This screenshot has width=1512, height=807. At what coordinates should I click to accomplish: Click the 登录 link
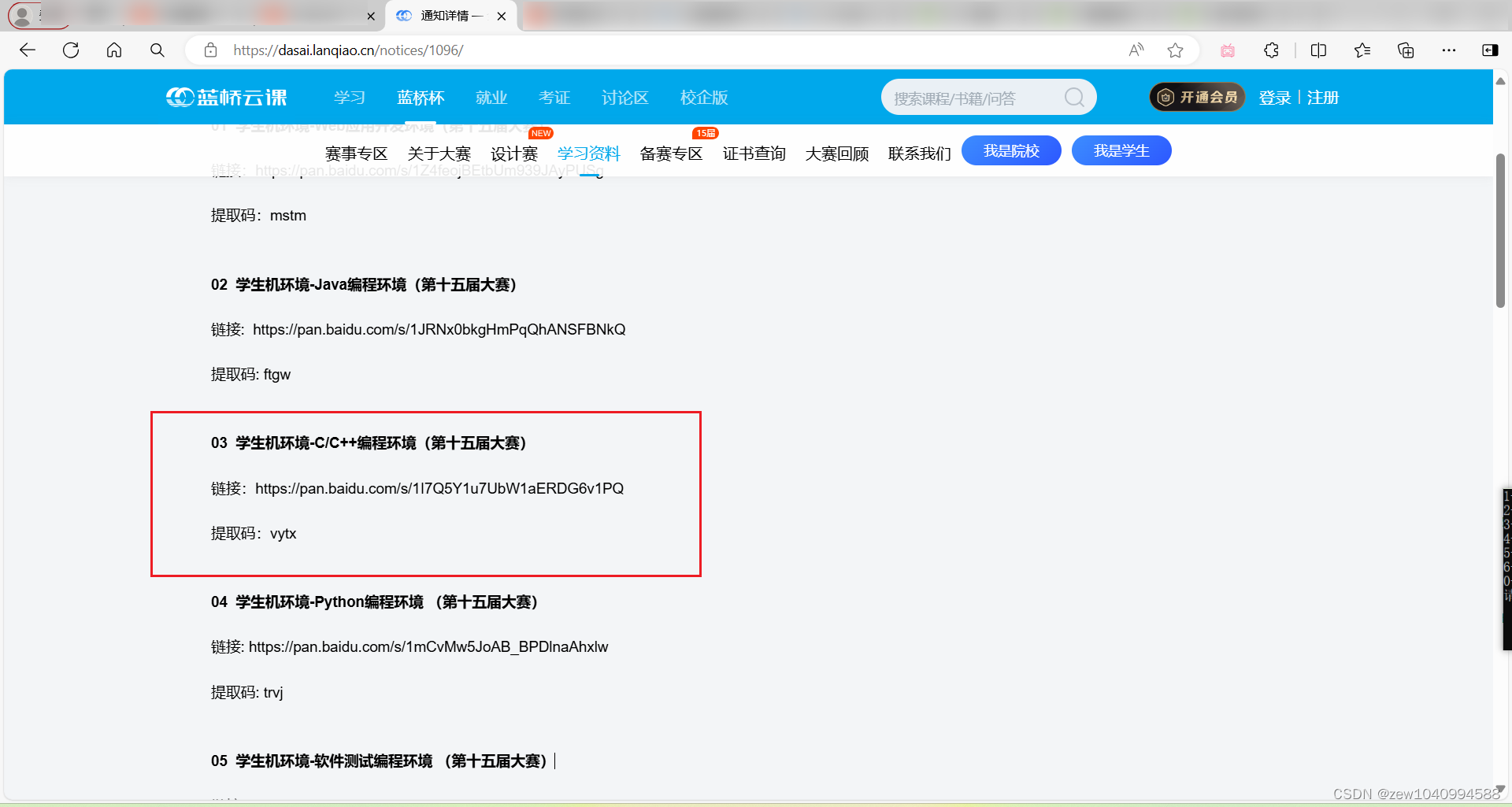coord(1274,98)
